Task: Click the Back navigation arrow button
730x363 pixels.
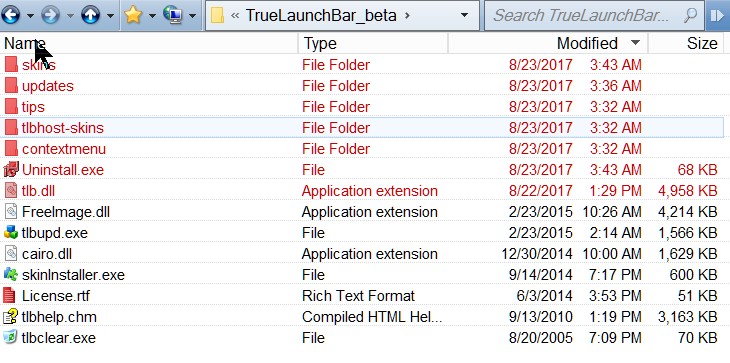Action: [11, 15]
